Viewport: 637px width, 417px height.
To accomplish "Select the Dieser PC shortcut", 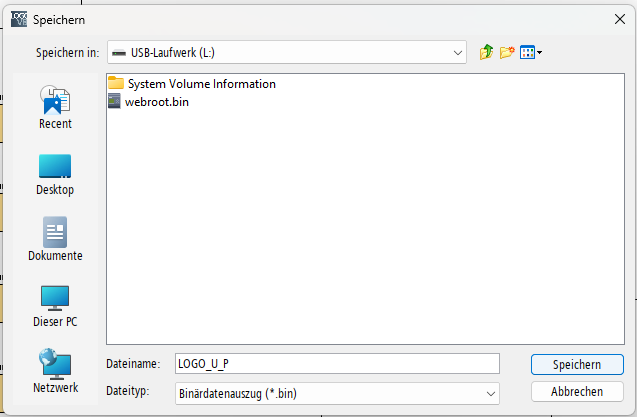I will [x=55, y=306].
